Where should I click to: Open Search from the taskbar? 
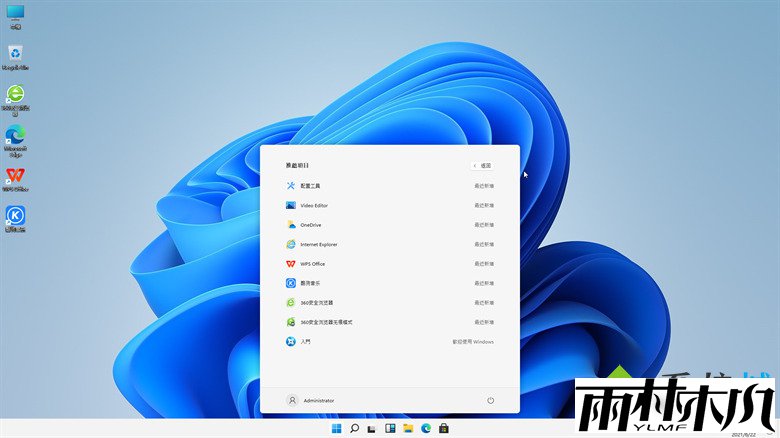click(353, 429)
